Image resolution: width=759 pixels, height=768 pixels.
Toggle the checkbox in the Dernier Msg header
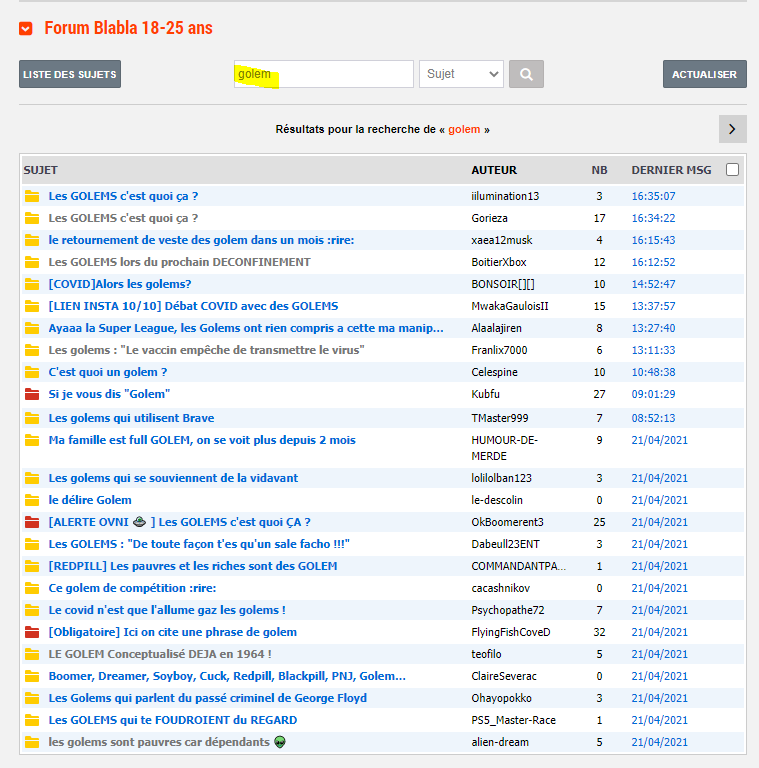732,170
